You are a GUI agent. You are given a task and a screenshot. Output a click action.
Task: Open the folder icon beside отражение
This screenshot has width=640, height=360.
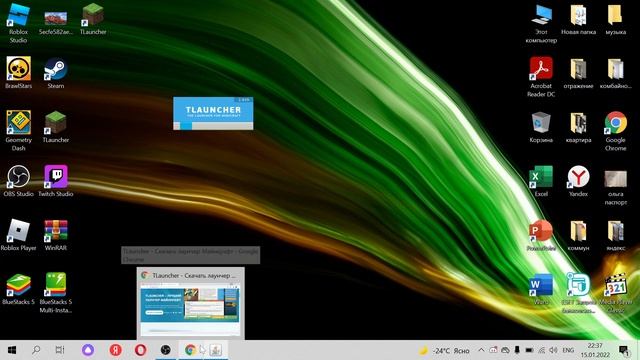[616, 73]
